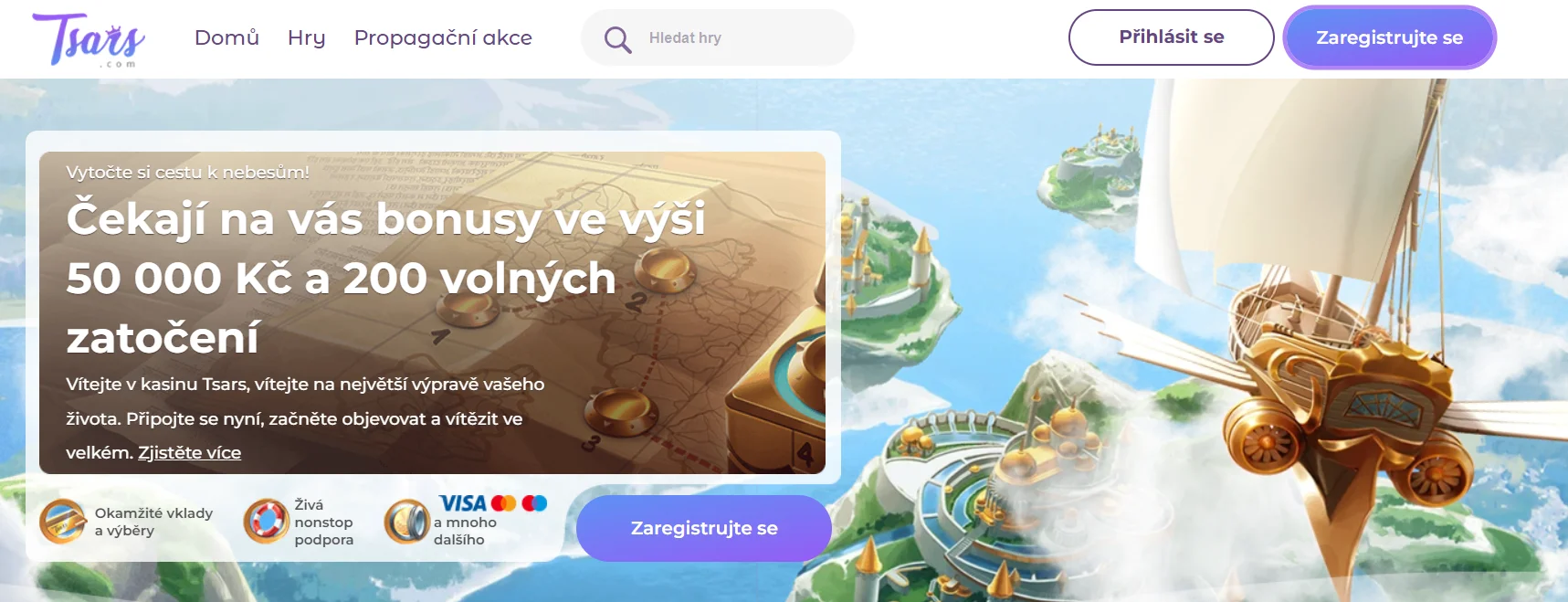
Task: Click the red-blue Maestro logo
Action: pyautogui.click(x=534, y=503)
